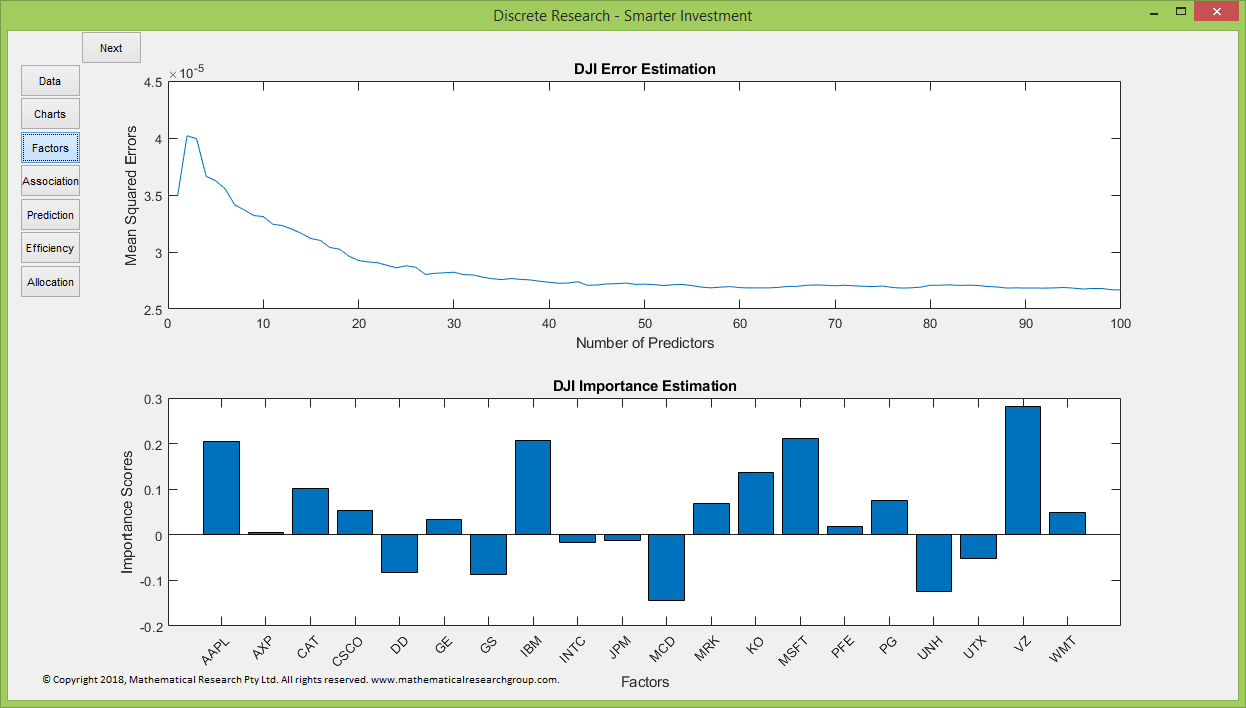Click the peak of the error curve
Viewport: 1246px width, 708px height.
coord(187,136)
